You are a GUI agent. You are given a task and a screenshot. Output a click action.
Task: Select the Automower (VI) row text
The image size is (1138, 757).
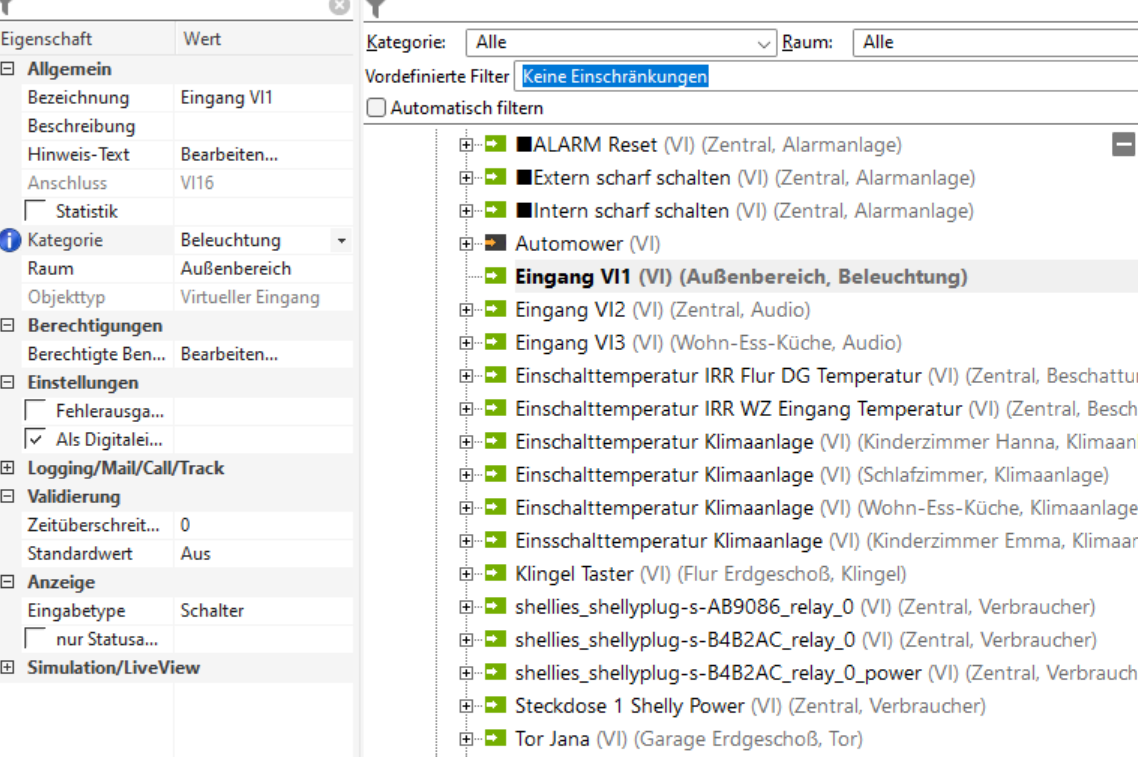click(588, 244)
